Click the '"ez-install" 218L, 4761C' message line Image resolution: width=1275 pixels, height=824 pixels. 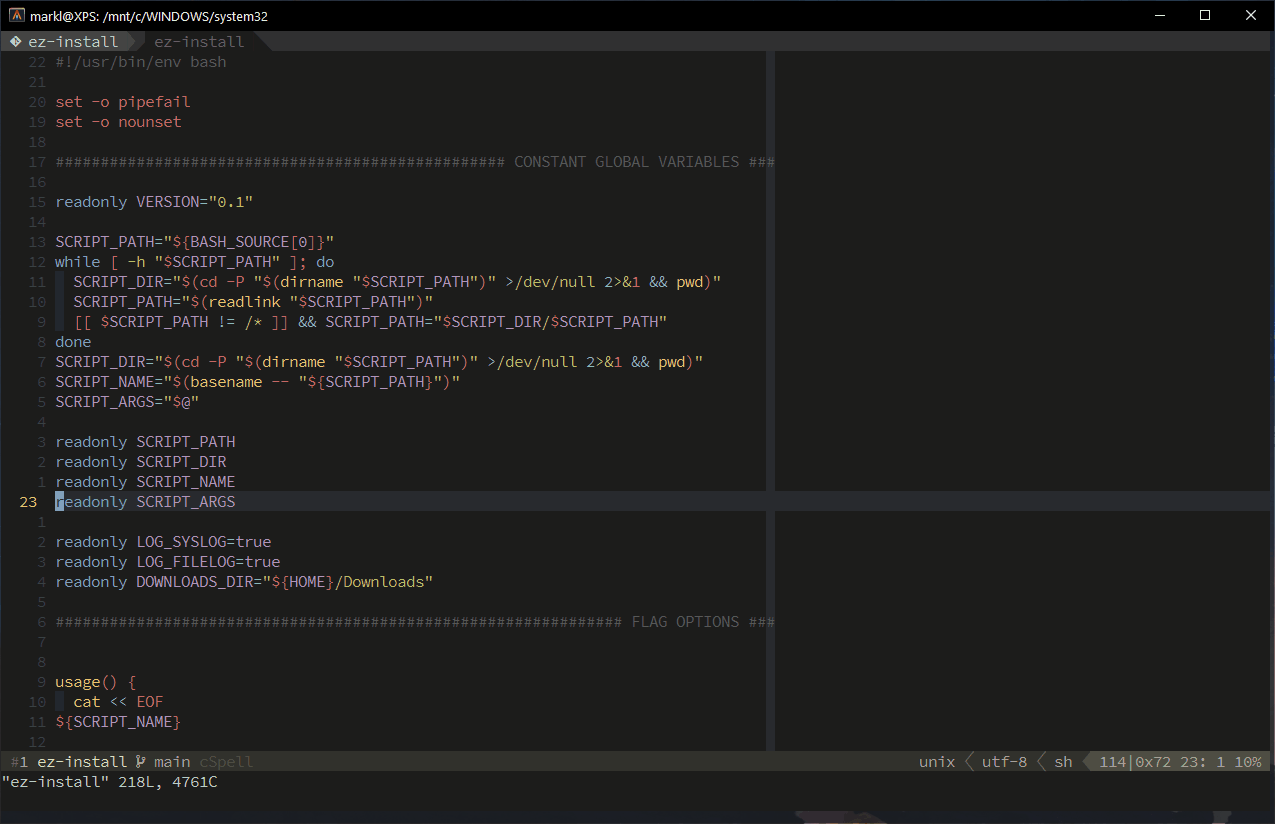110,782
